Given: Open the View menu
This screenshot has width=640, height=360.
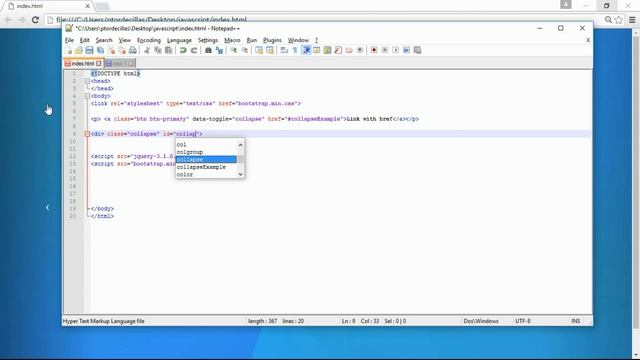Looking at the screenshot, I should pyautogui.click(x=124, y=40).
